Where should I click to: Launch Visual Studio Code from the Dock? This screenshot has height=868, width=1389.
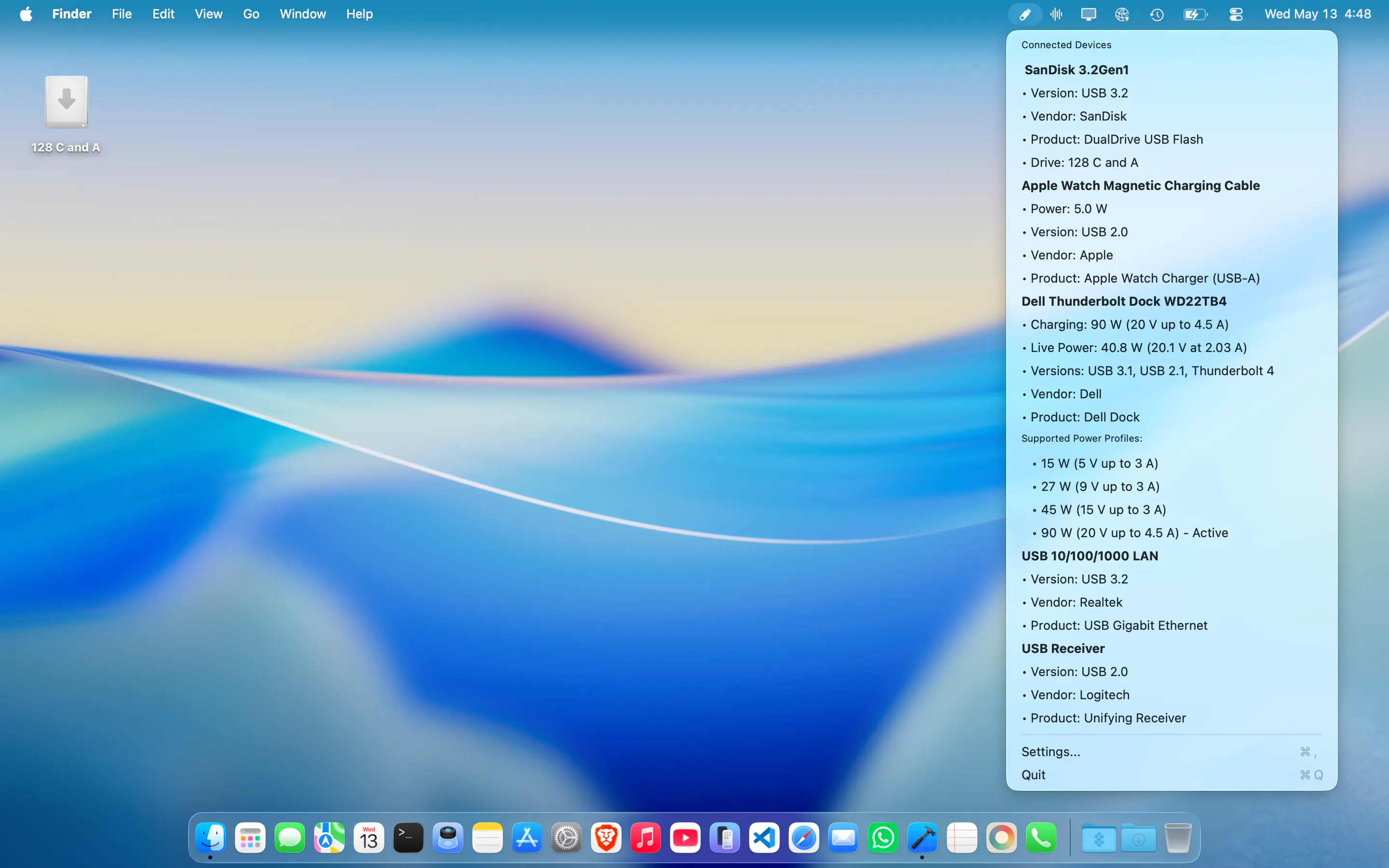pos(764,838)
